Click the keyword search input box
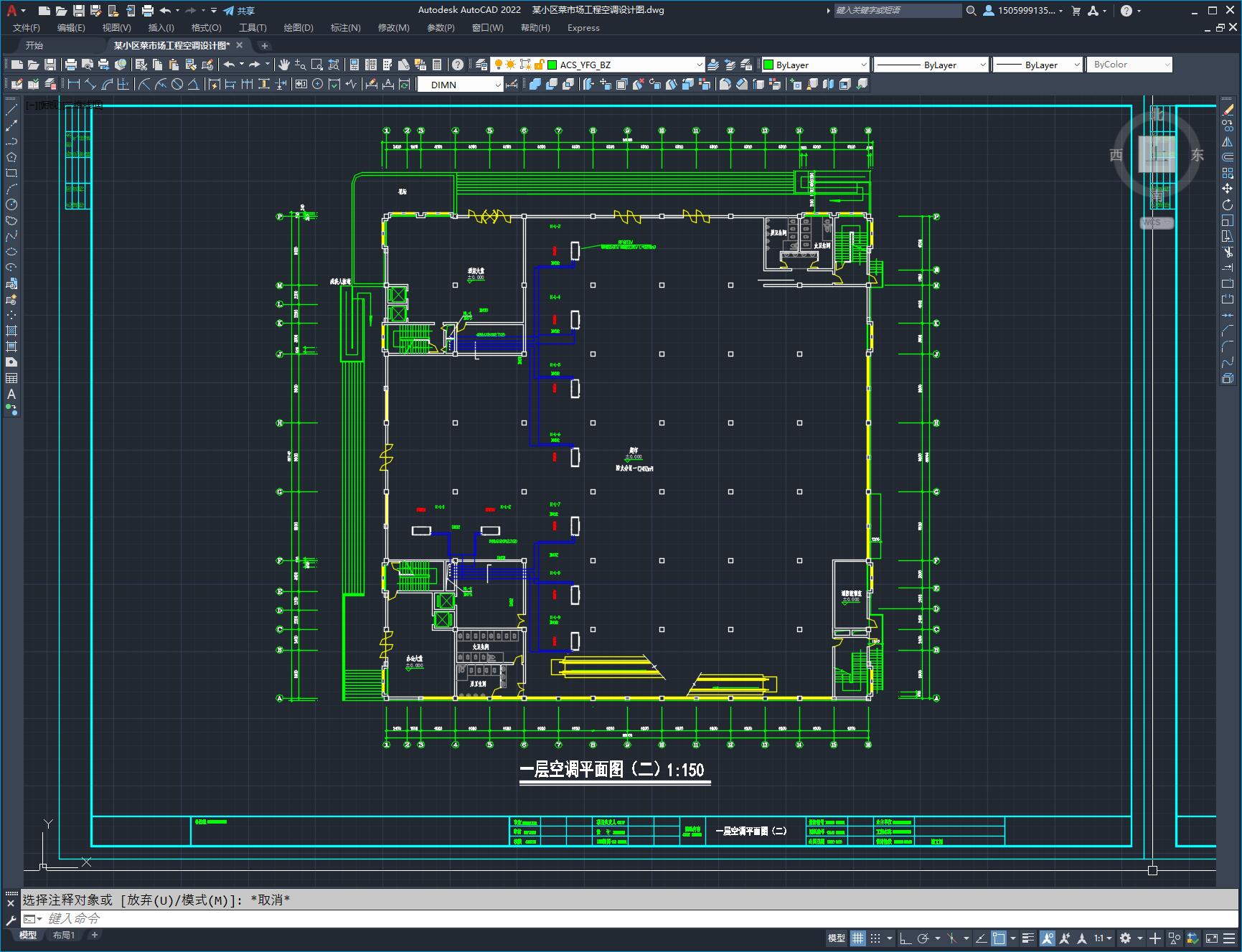This screenshot has height=952, width=1242. click(x=897, y=11)
